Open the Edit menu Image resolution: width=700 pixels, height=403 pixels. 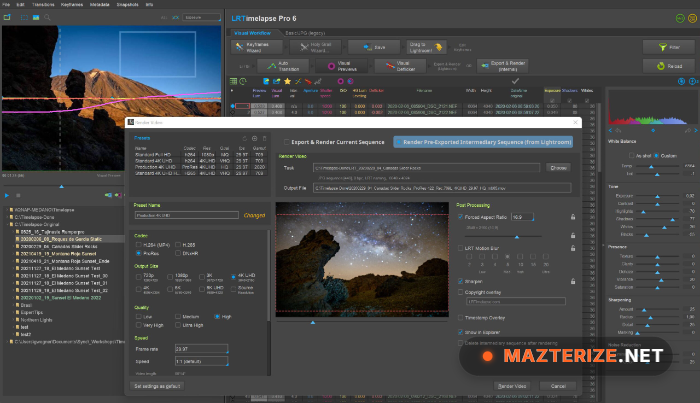tap(21, 4)
